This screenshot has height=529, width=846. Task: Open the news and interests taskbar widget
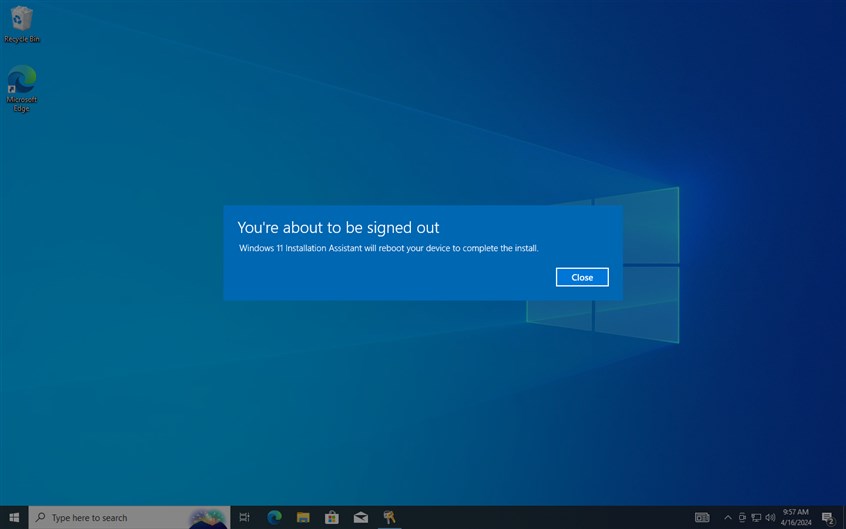point(702,517)
